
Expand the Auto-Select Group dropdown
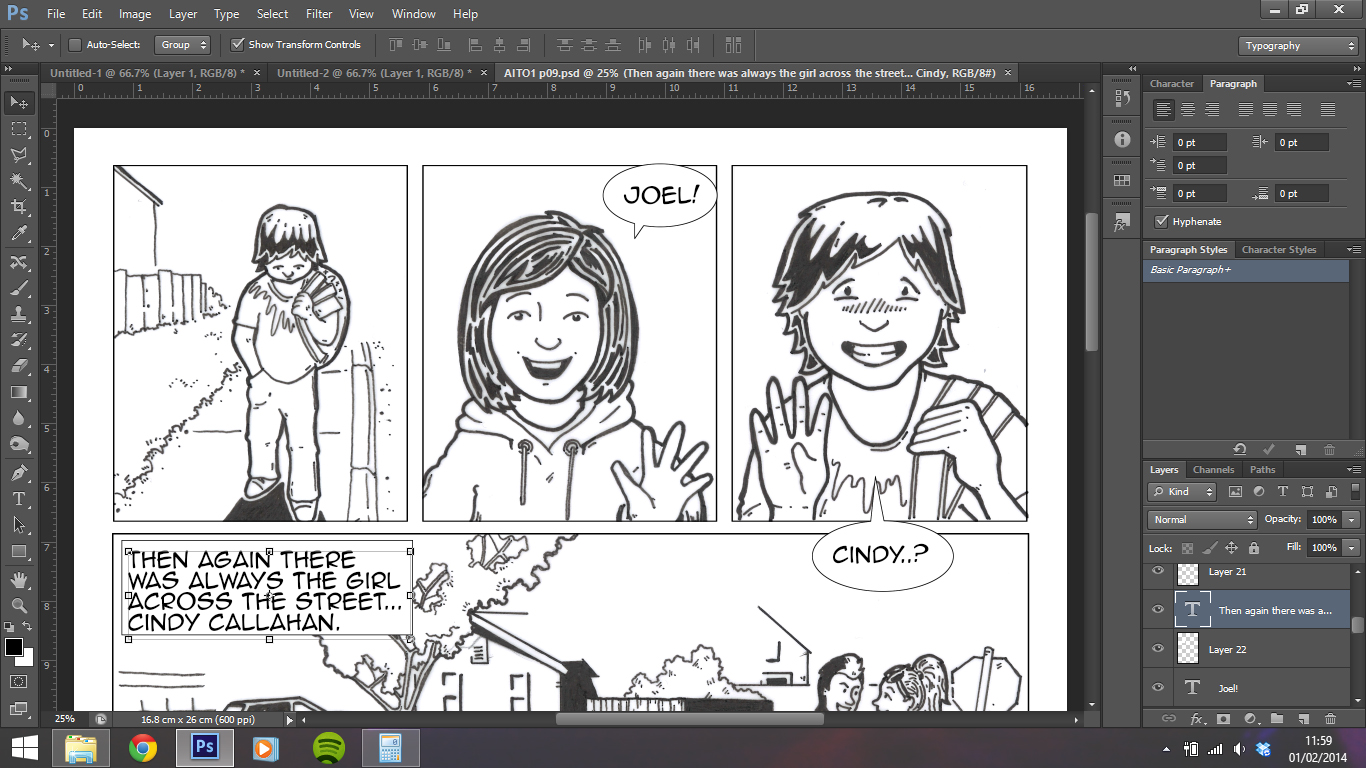183,45
